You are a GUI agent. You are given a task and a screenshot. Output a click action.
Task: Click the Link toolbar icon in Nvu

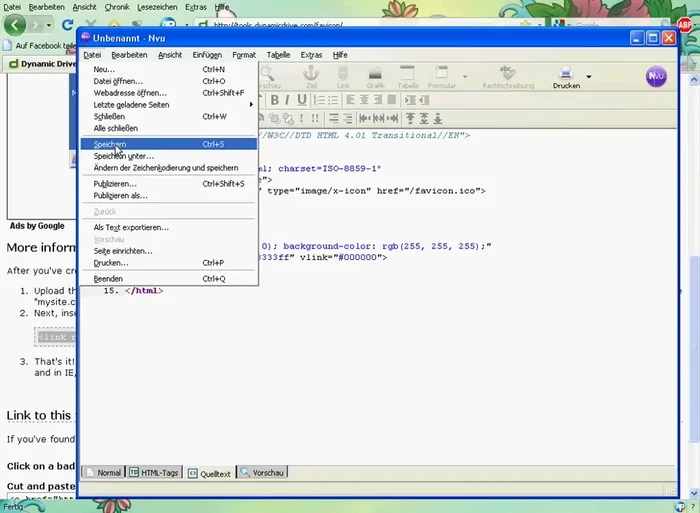pyautogui.click(x=343, y=76)
